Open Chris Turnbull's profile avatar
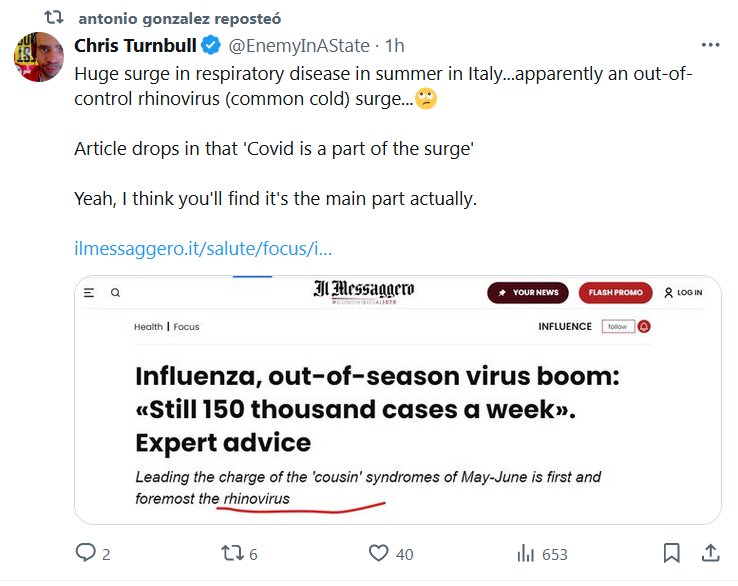The height and width of the screenshot is (586, 738). 38,58
